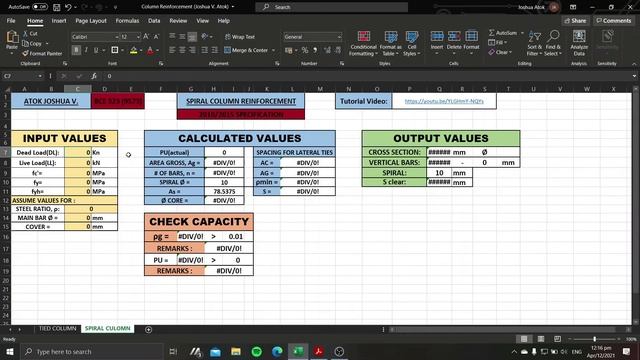Toggle the AutoSave switch

pyautogui.click(x=40, y=7)
